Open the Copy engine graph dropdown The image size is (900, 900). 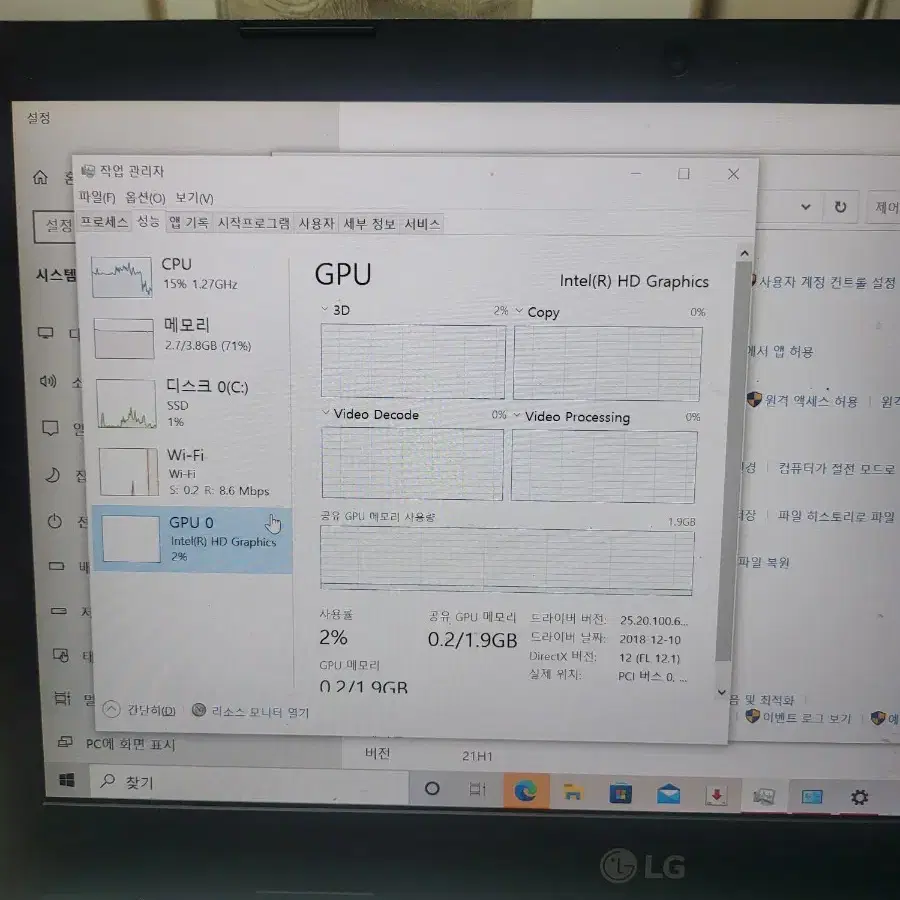[x=519, y=311]
